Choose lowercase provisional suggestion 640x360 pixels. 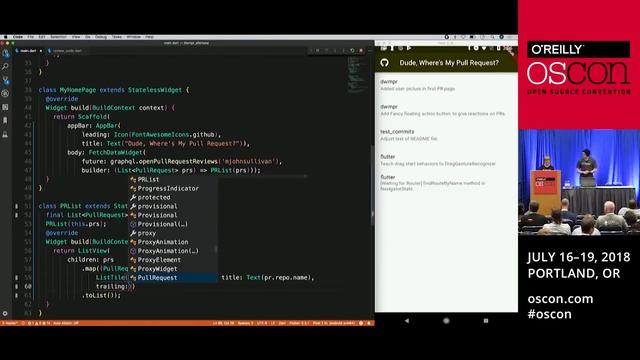point(173,207)
